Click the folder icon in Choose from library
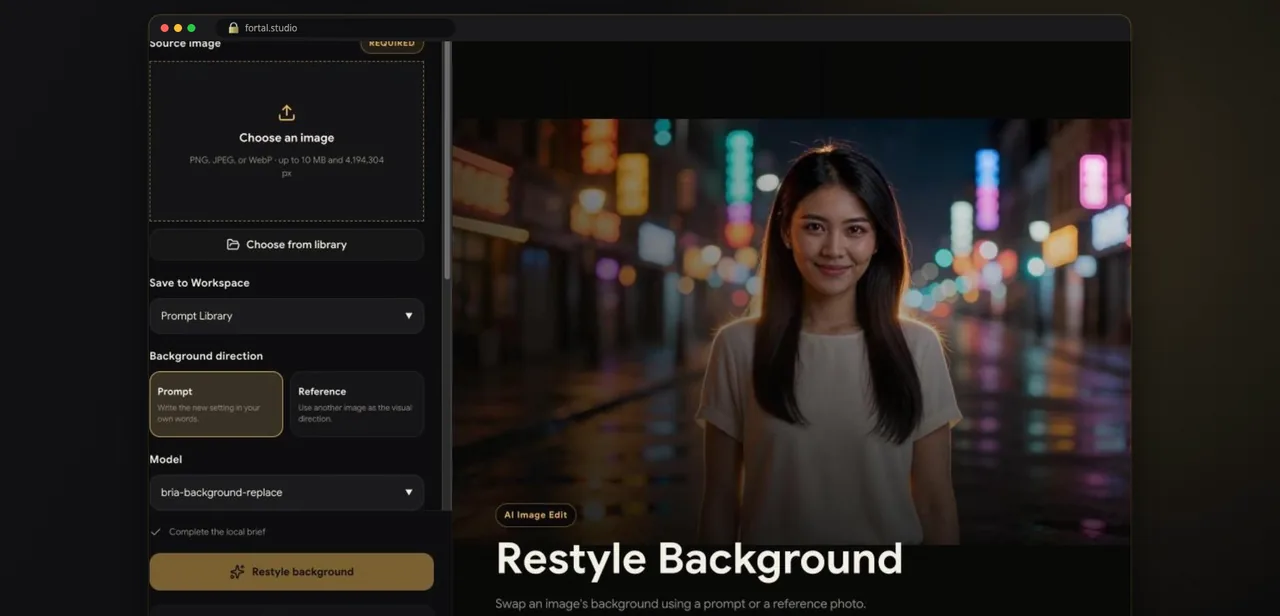 tap(233, 244)
